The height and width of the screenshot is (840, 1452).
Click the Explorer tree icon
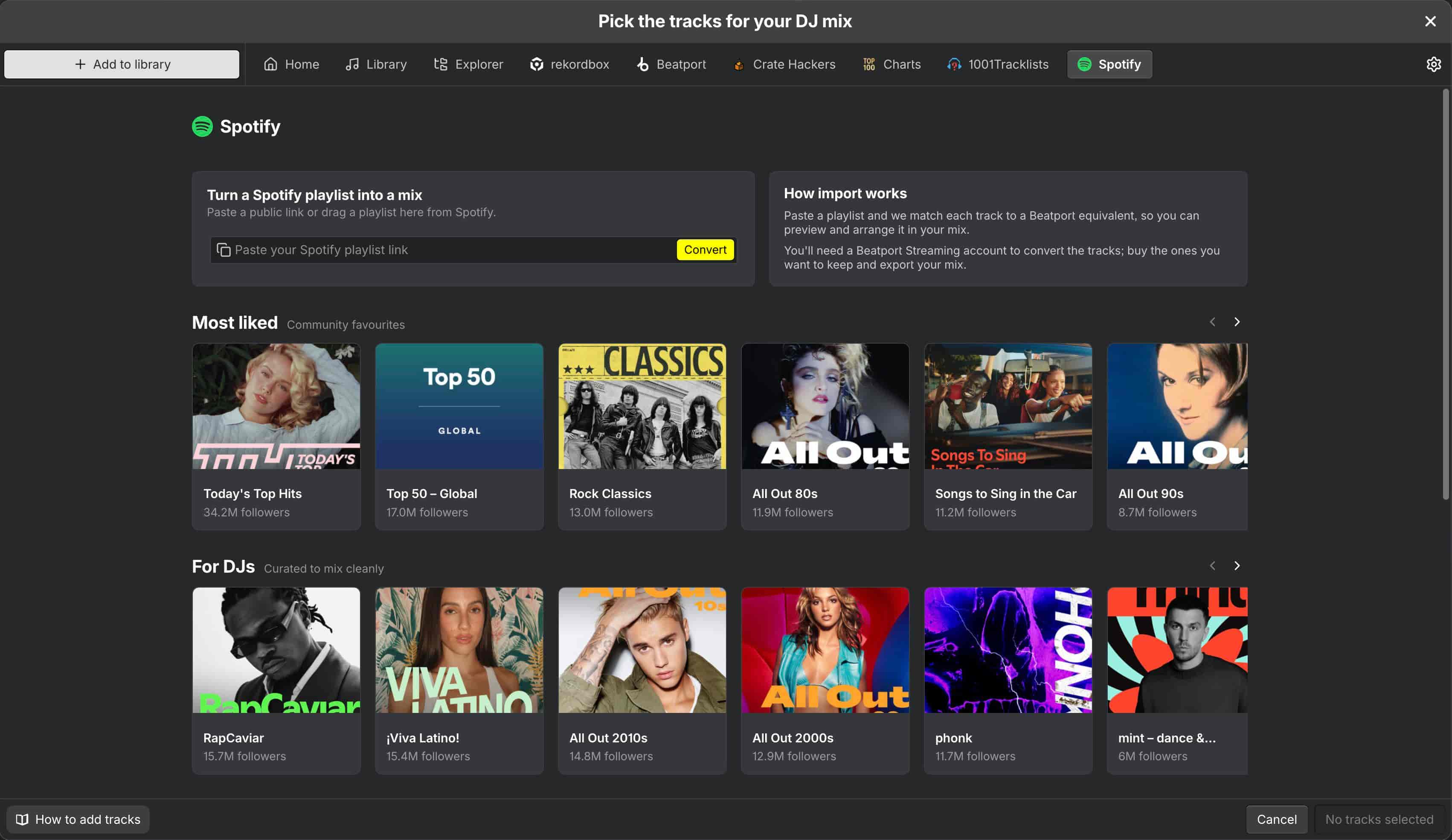click(441, 64)
